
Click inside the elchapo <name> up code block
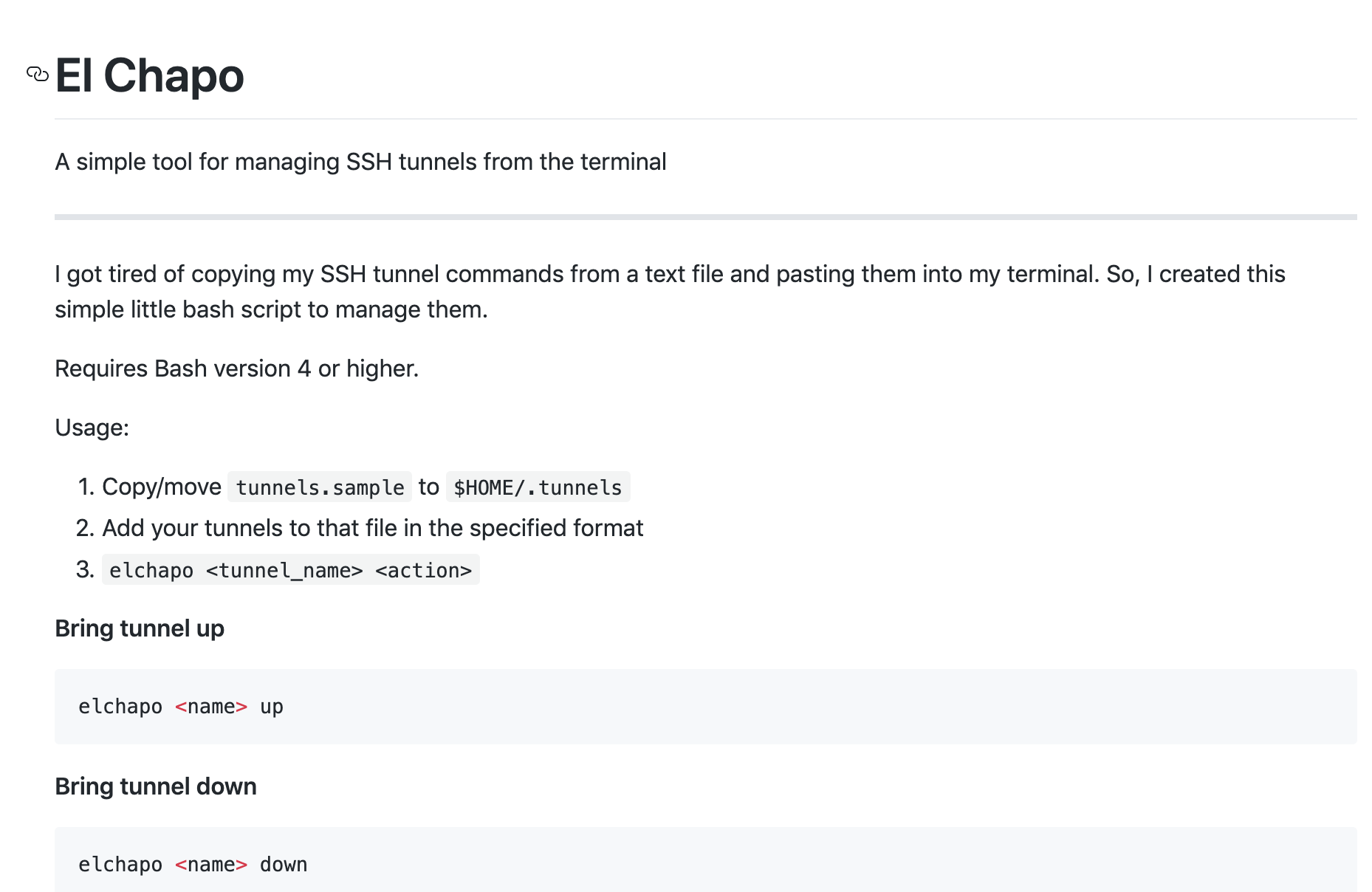coord(705,707)
